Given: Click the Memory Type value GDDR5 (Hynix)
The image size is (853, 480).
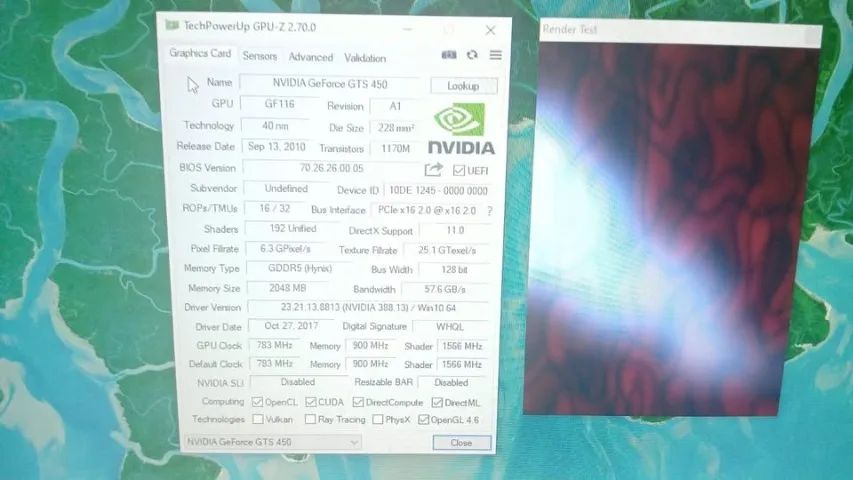Looking at the screenshot, I should pyautogui.click(x=300, y=268).
